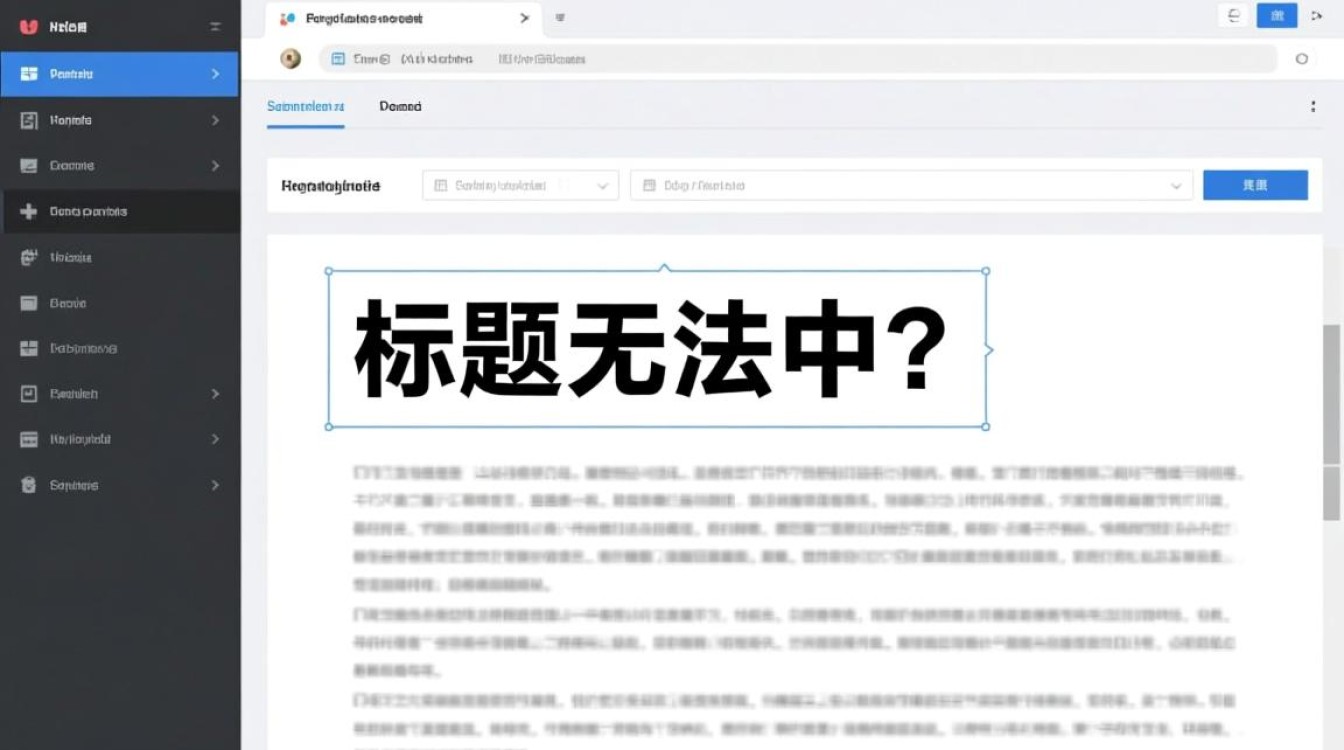Expand the chevron on the ninth sidebar row
Screen dimensions: 1344x750
[215, 439]
